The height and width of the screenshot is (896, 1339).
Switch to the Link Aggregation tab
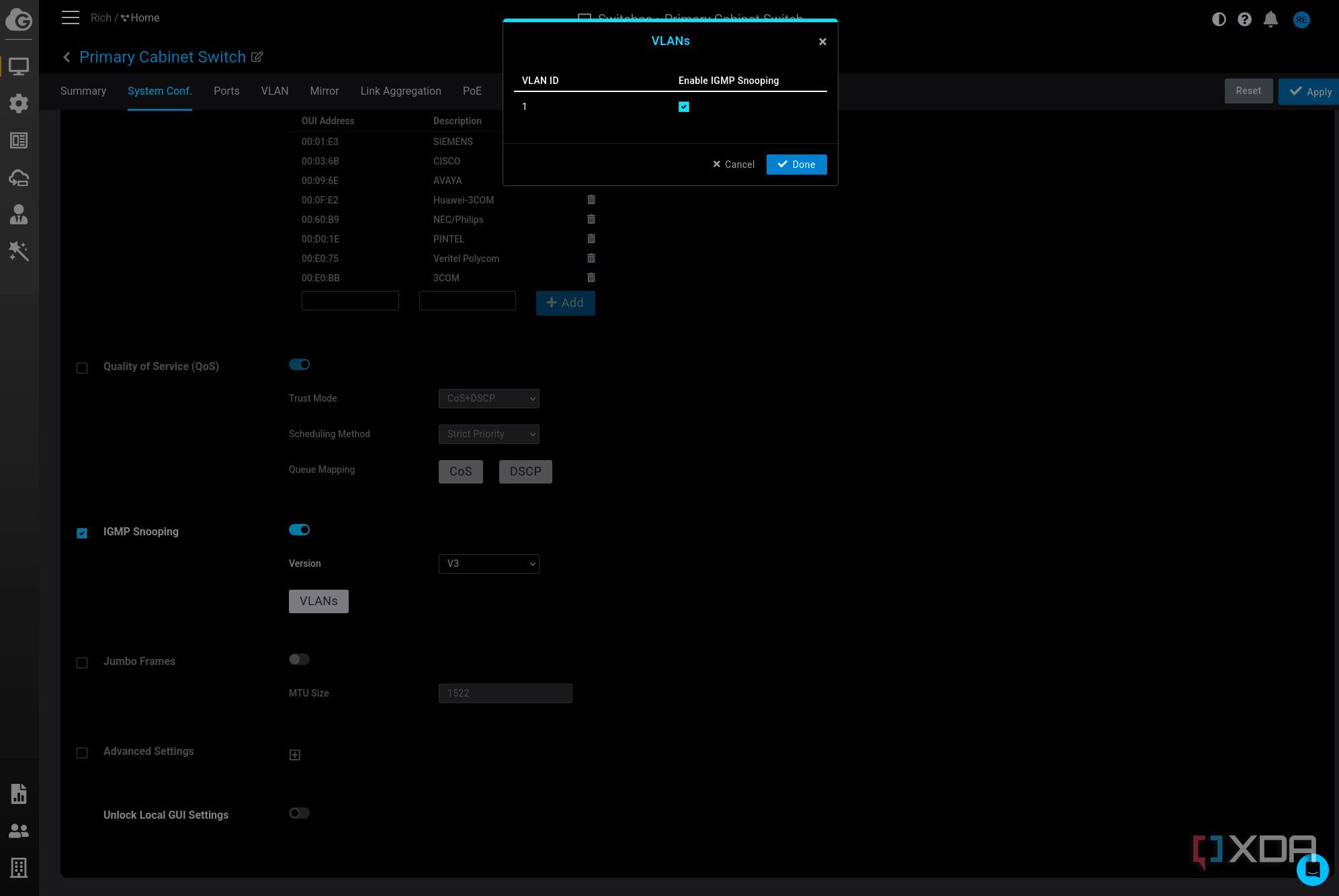point(400,91)
